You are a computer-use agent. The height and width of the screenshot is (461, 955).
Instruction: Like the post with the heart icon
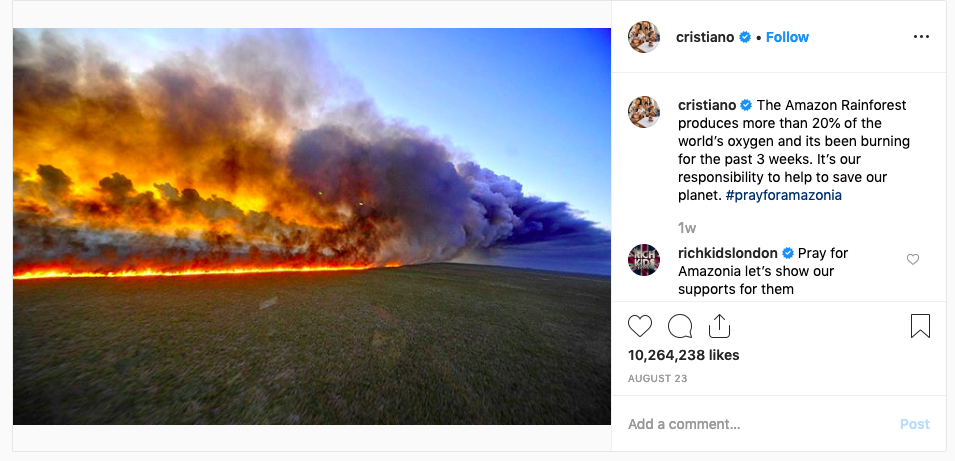click(x=640, y=326)
